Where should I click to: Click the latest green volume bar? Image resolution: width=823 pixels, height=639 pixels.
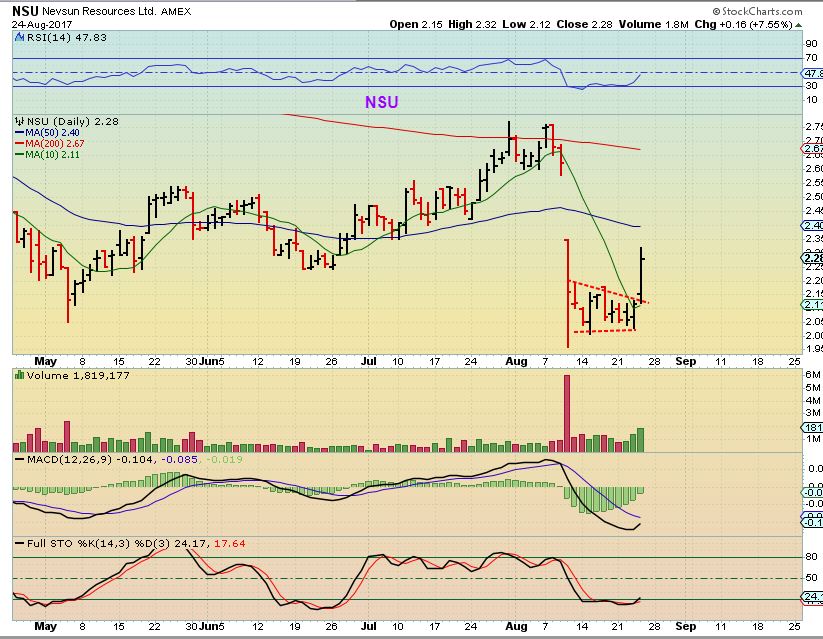(640, 440)
